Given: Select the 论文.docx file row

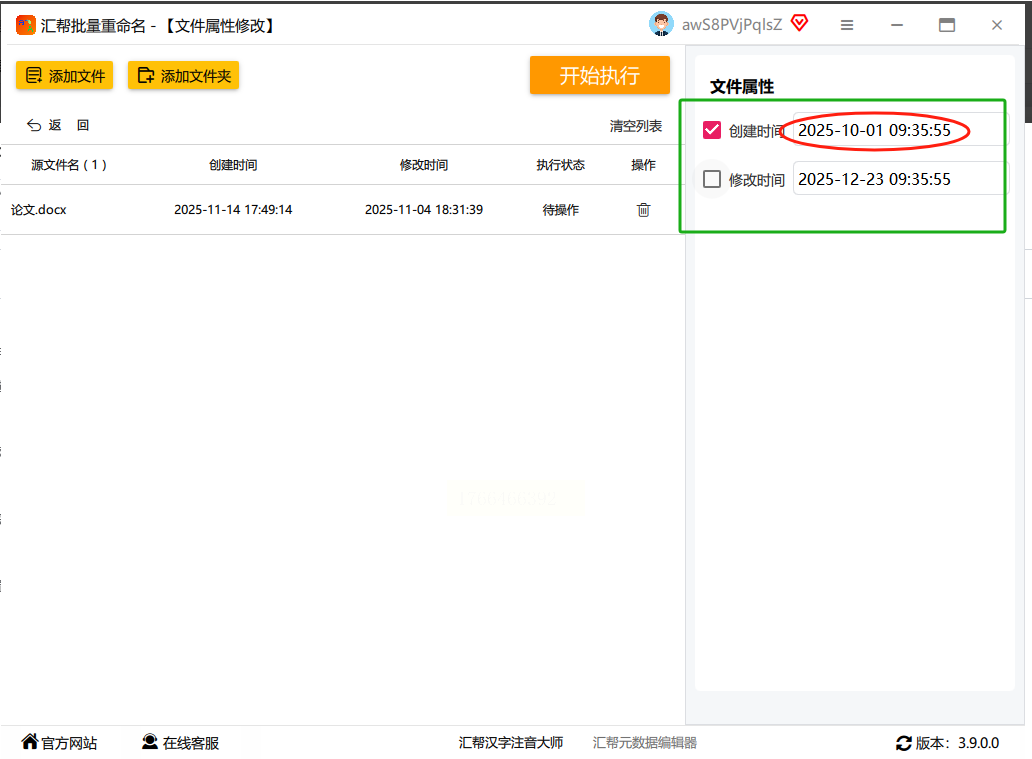Looking at the screenshot, I should tap(300, 210).
